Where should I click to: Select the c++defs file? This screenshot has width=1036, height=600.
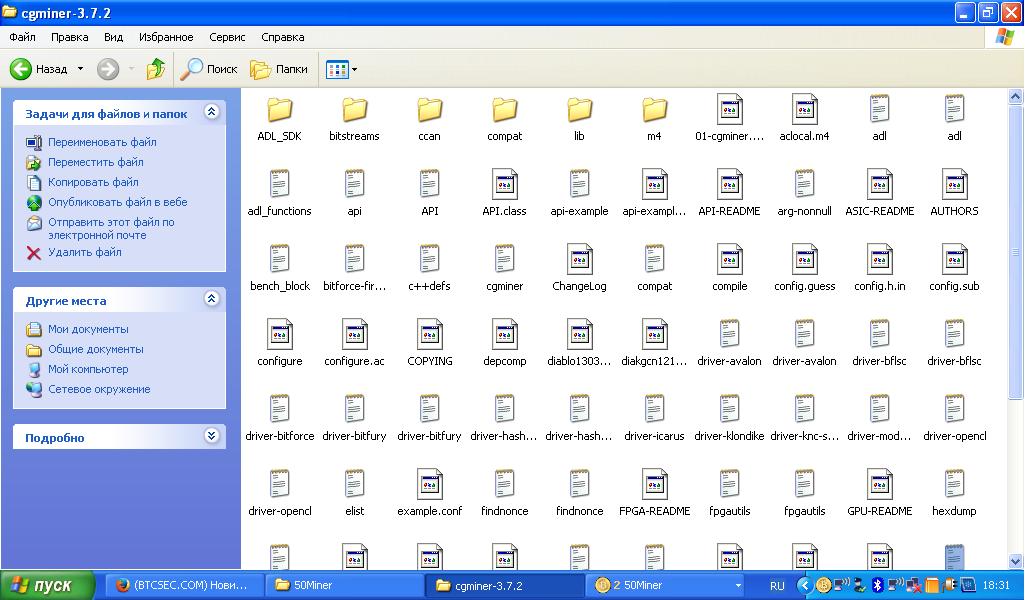tap(429, 269)
